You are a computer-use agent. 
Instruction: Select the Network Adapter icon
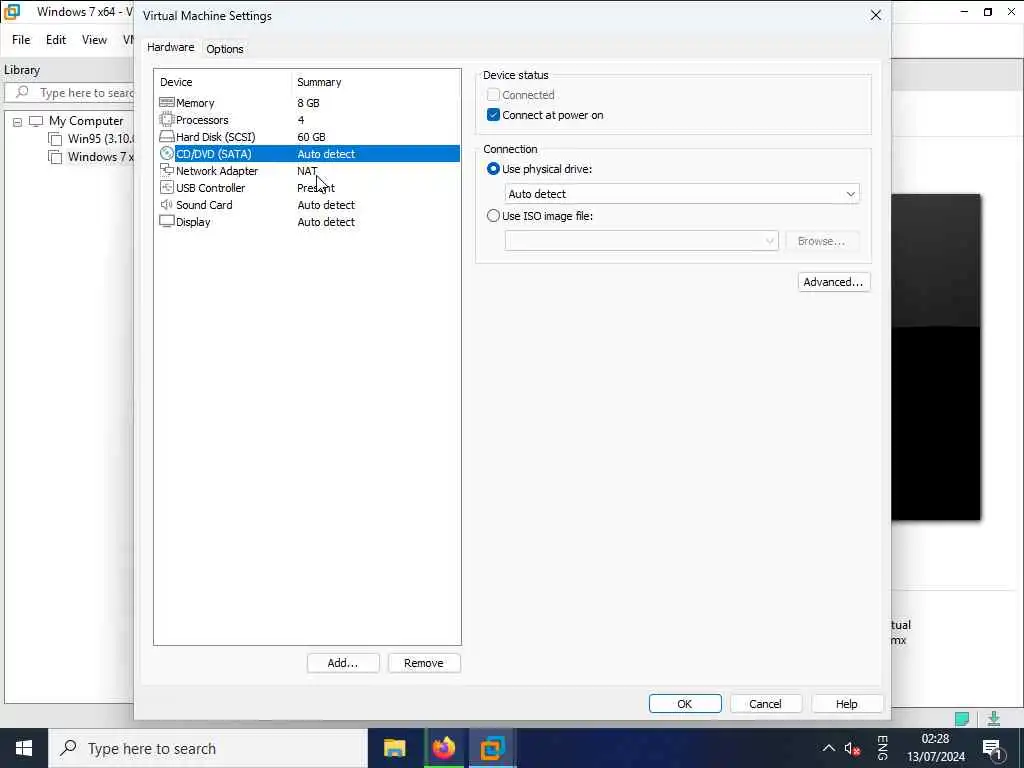167,170
